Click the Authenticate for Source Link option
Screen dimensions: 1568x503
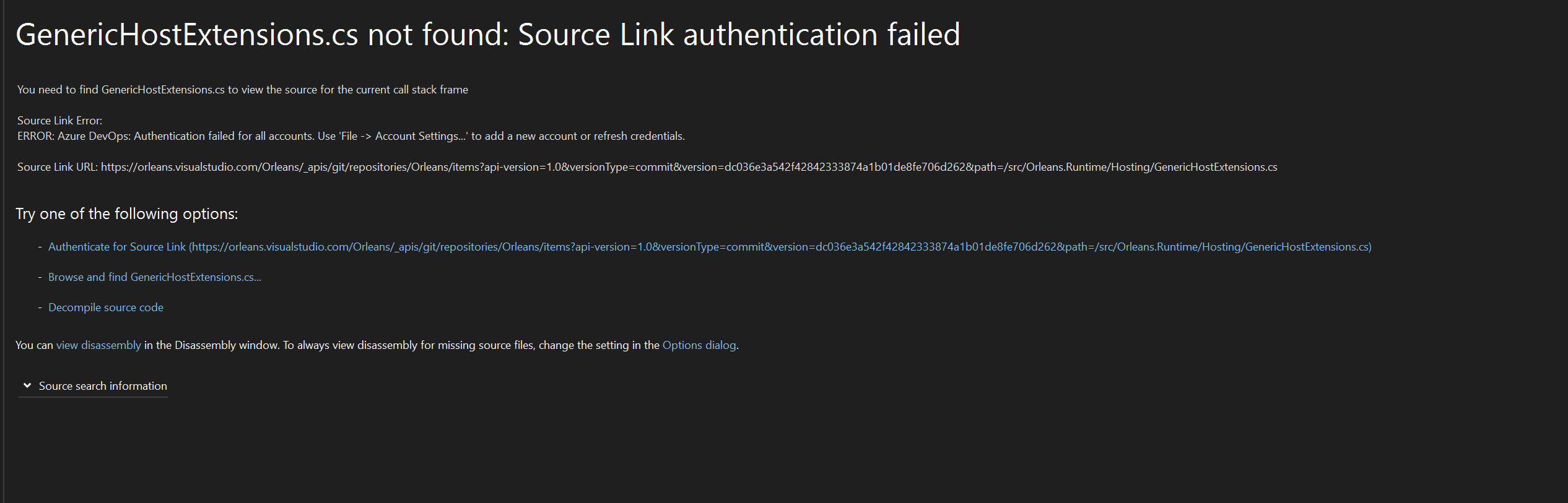118,246
